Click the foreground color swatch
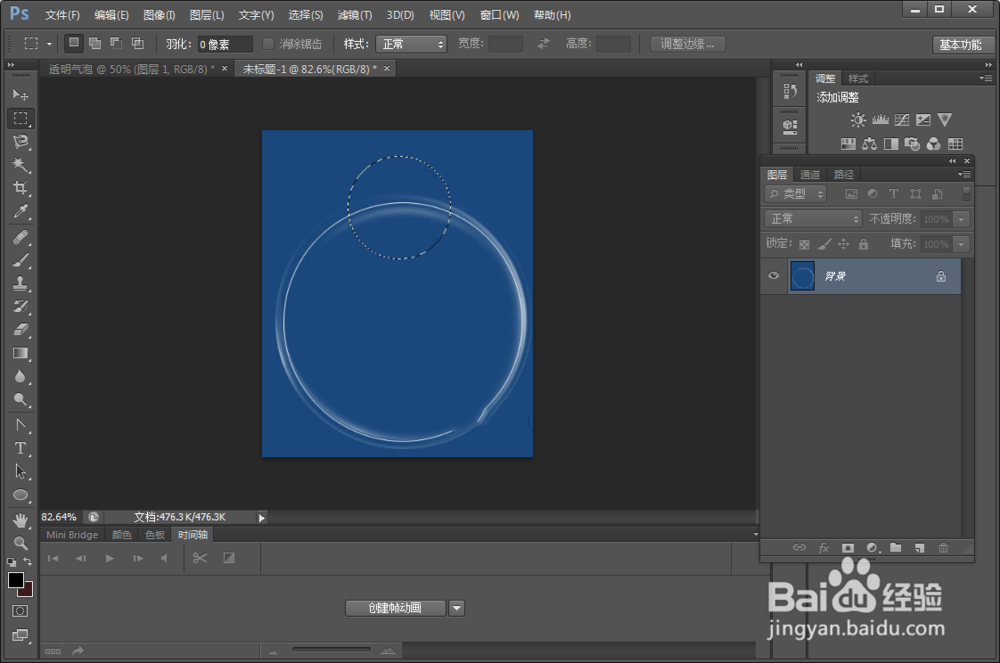The height and width of the screenshot is (663, 1000). pyautogui.click(x=16, y=580)
